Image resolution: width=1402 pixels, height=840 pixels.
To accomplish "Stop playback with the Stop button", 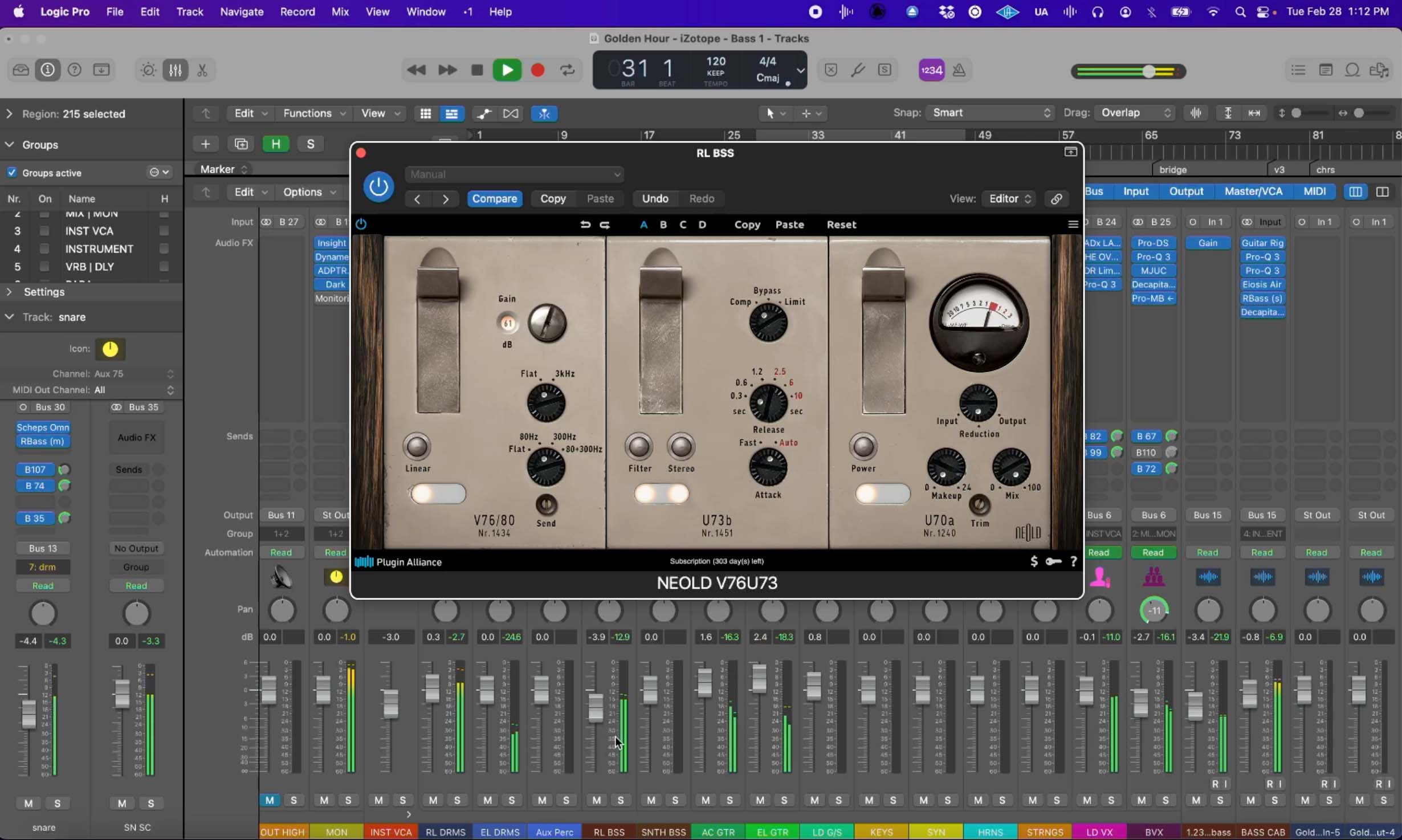I will (477, 70).
